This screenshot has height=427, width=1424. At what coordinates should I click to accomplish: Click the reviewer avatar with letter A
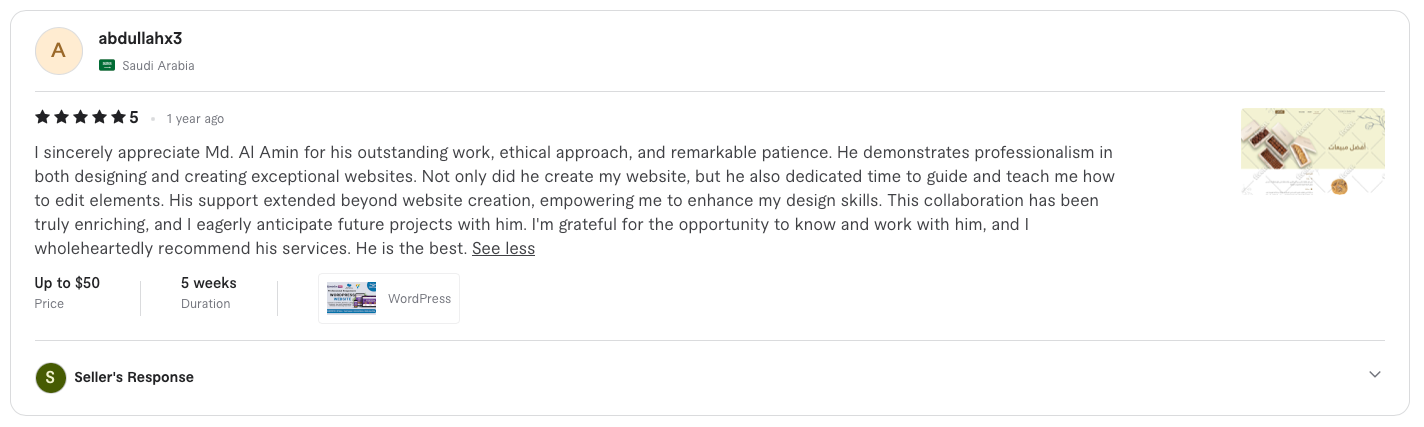coord(58,51)
